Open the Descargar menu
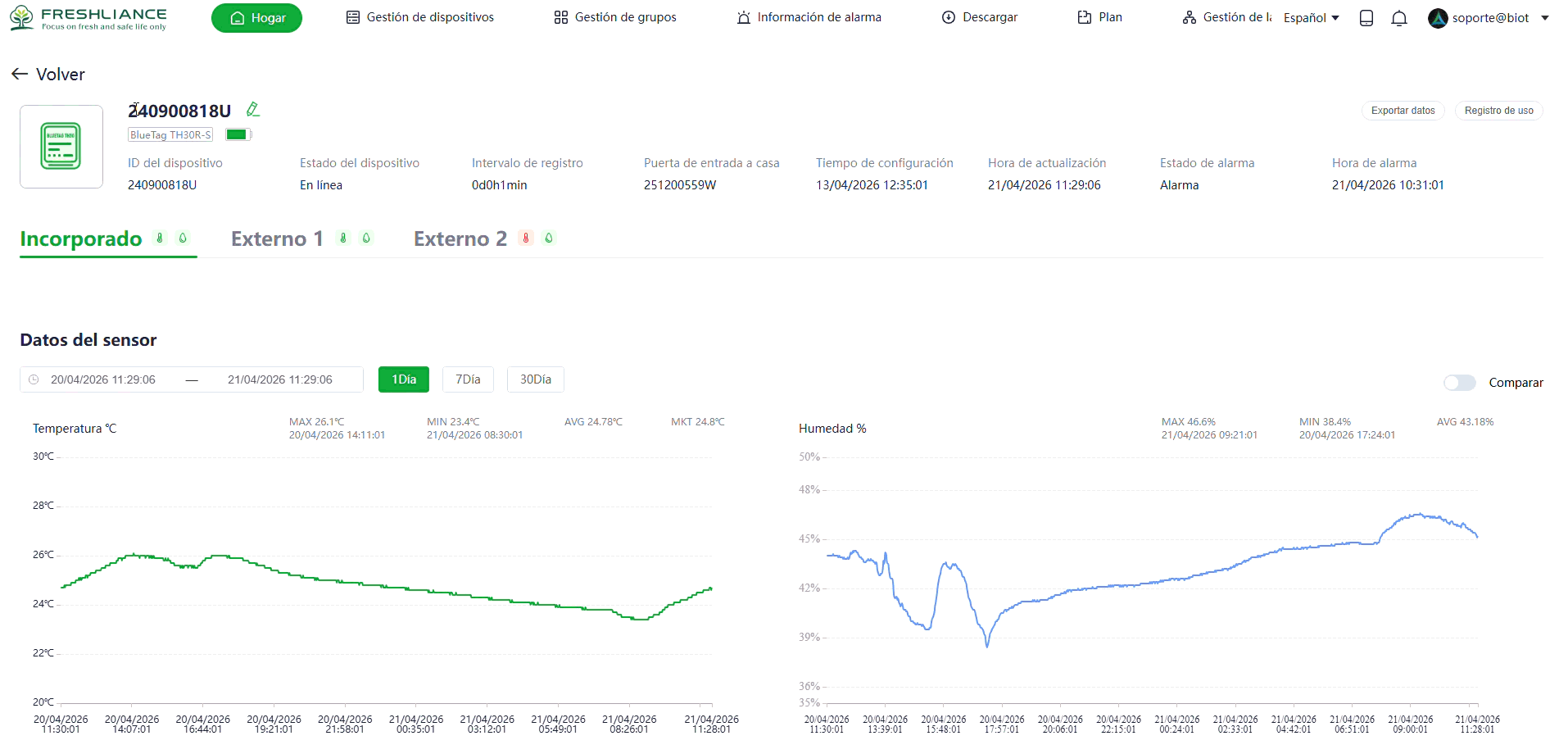This screenshot has height=754, width=1568. [x=980, y=17]
